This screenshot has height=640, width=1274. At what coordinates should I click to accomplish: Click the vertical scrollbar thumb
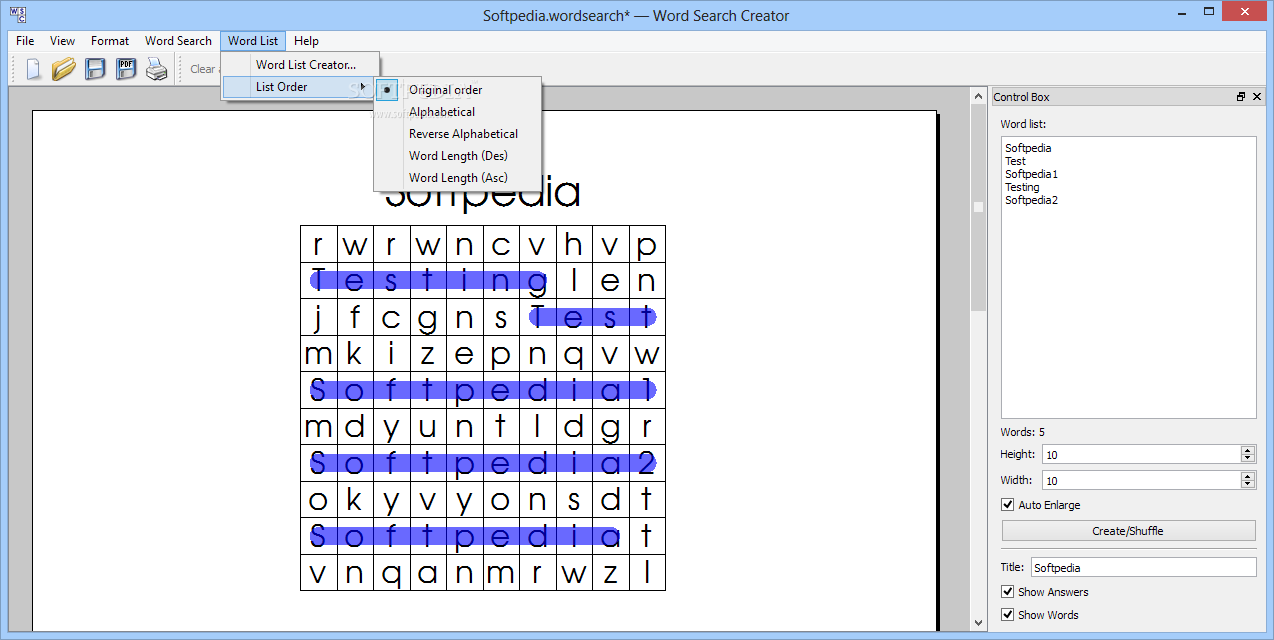click(979, 208)
